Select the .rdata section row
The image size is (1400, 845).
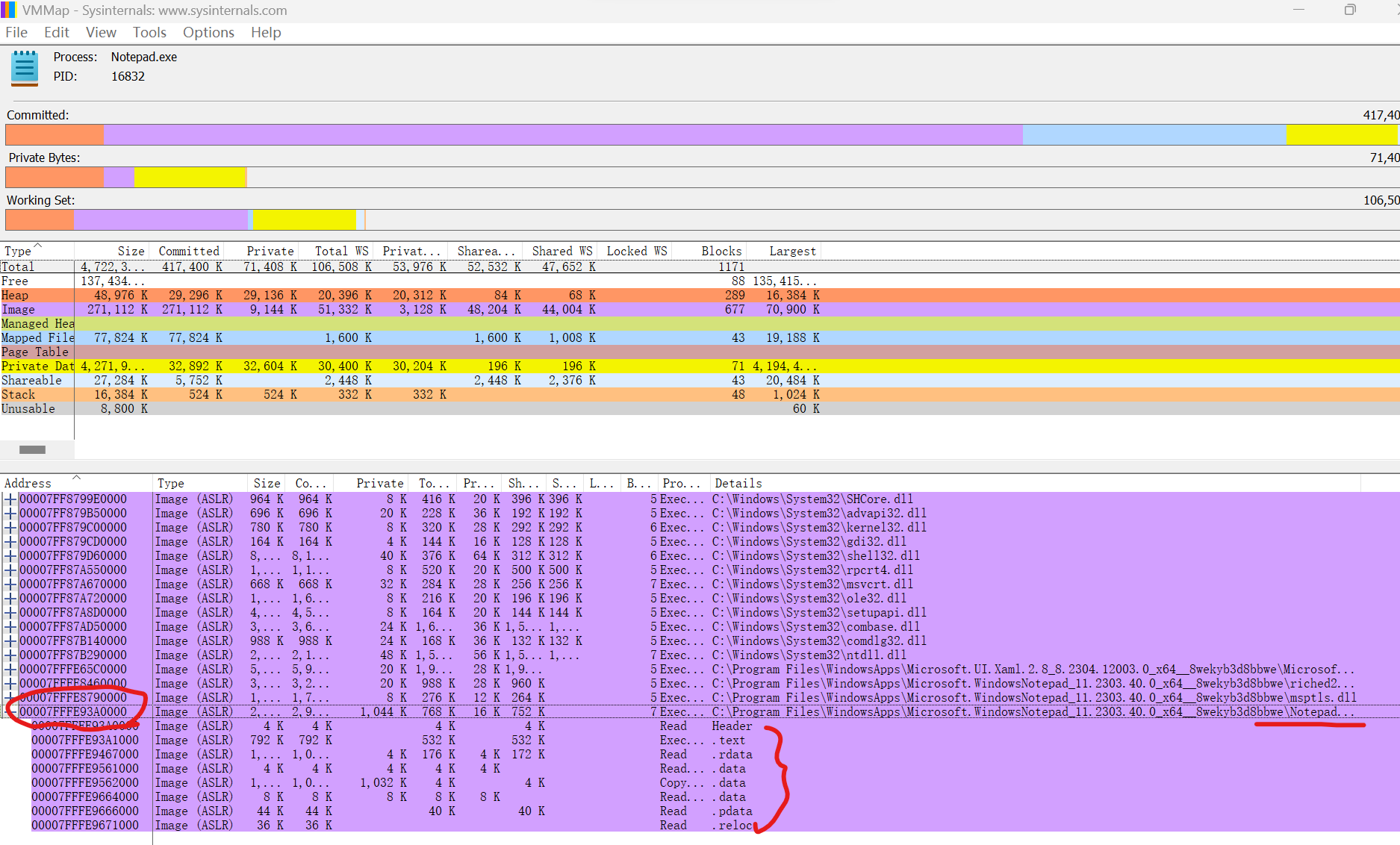(x=700, y=754)
